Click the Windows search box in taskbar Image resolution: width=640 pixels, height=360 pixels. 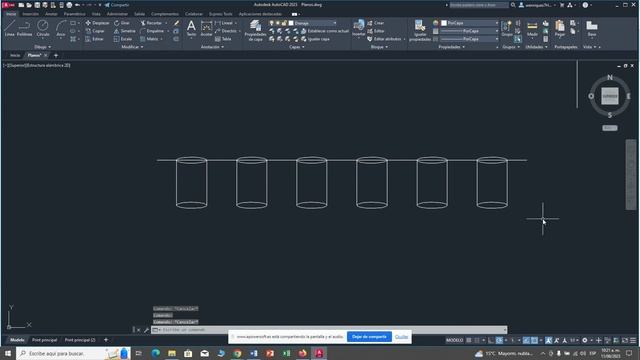pyautogui.click(x=73, y=353)
